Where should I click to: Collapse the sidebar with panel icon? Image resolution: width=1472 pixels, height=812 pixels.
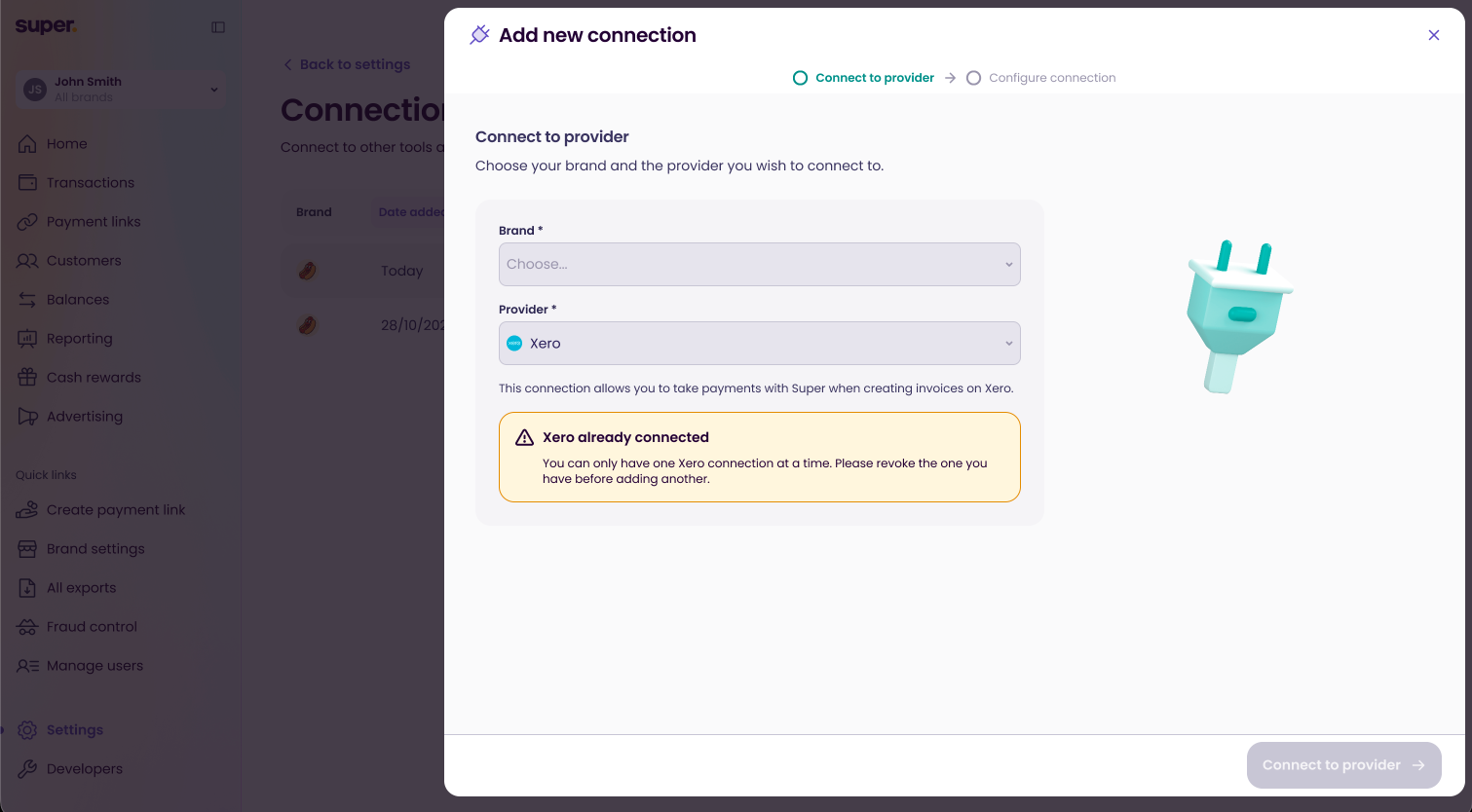pyautogui.click(x=218, y=27)
